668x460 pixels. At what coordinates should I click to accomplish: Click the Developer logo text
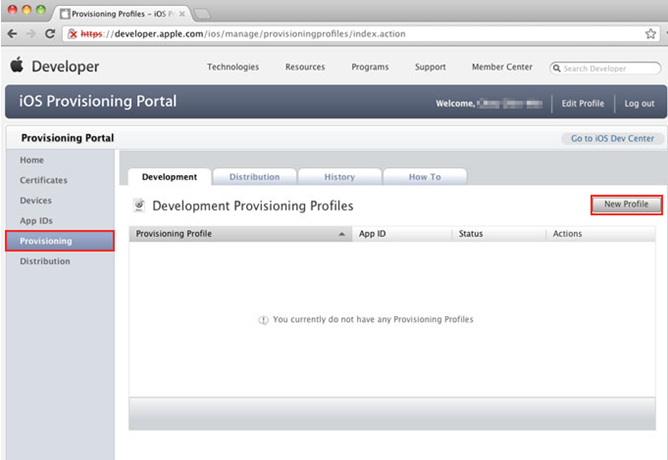(65, 66)
